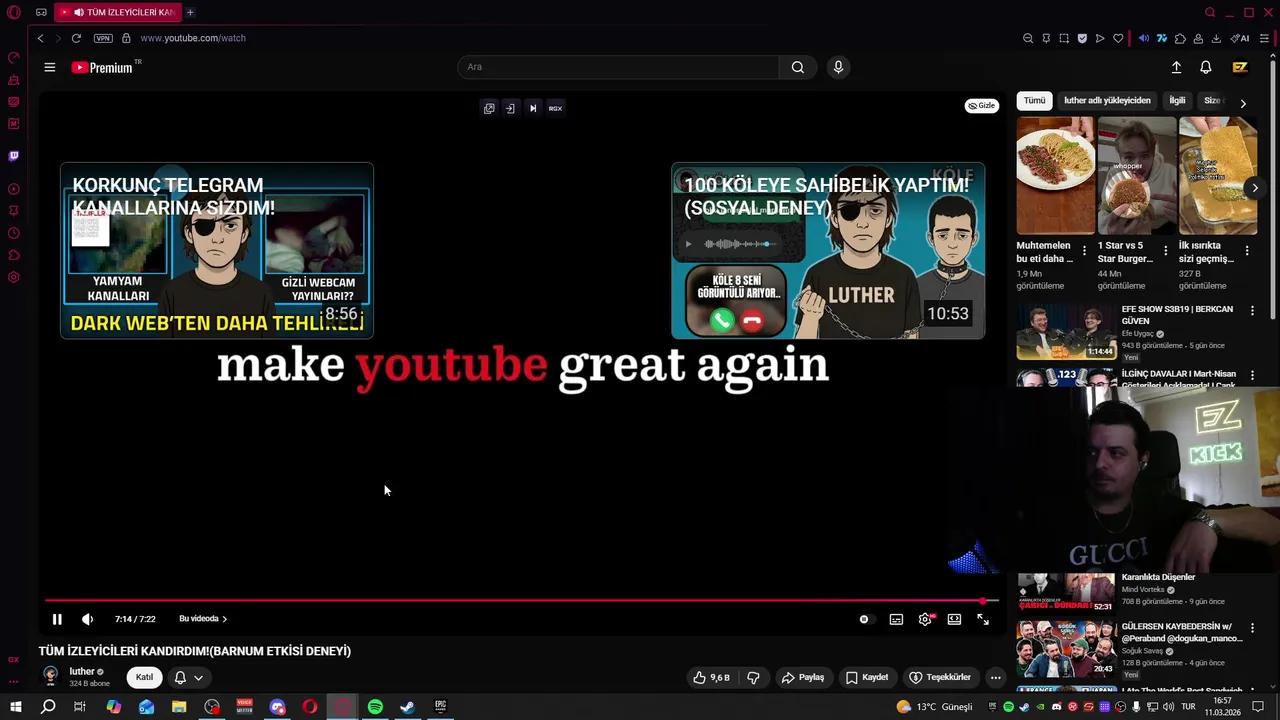Open the 'Muhtemelen bu eti daha' Short

pyautogui.click(x=1055, y=176)
